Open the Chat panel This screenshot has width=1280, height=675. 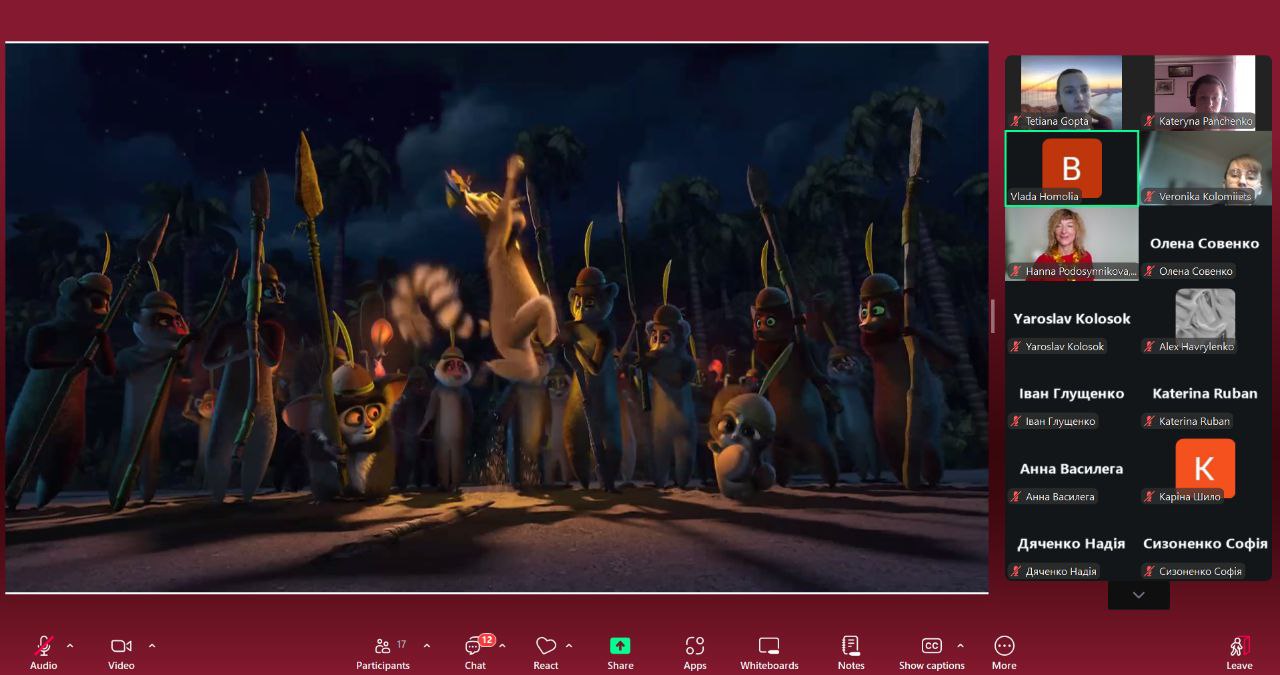pos(474,652)
